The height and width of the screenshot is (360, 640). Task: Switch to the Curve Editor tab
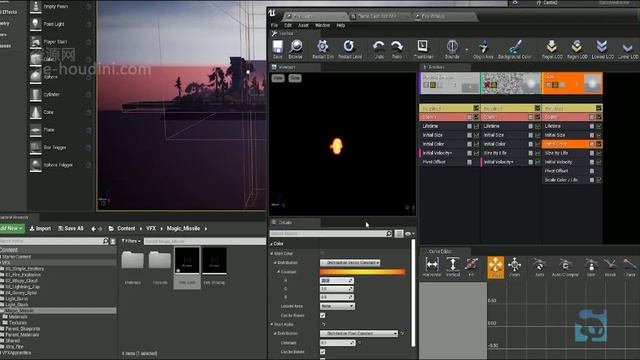coord(440,251)
